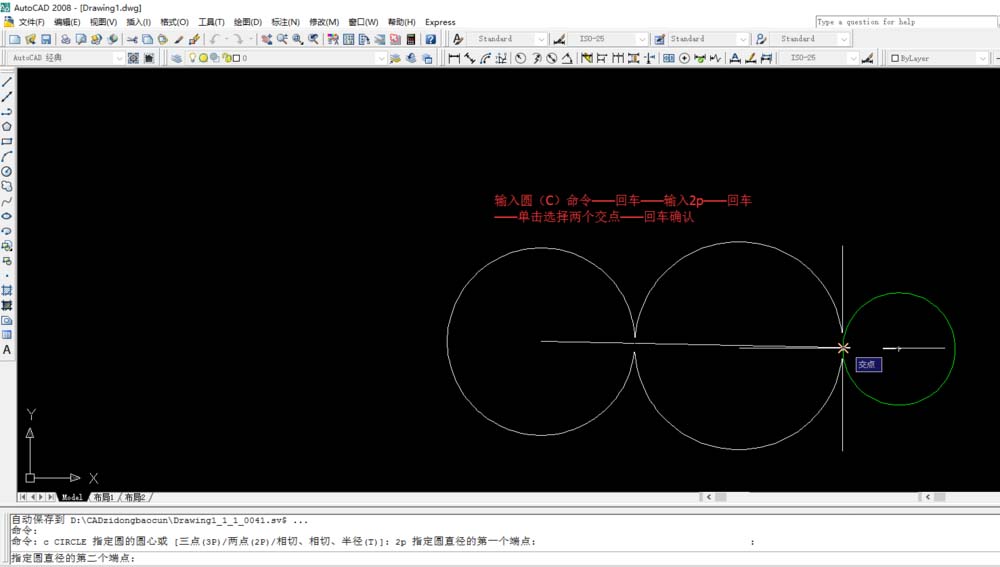
Task: Select the Revision Cloud tool
Action: pyautogui.click(x=7, y=186)
